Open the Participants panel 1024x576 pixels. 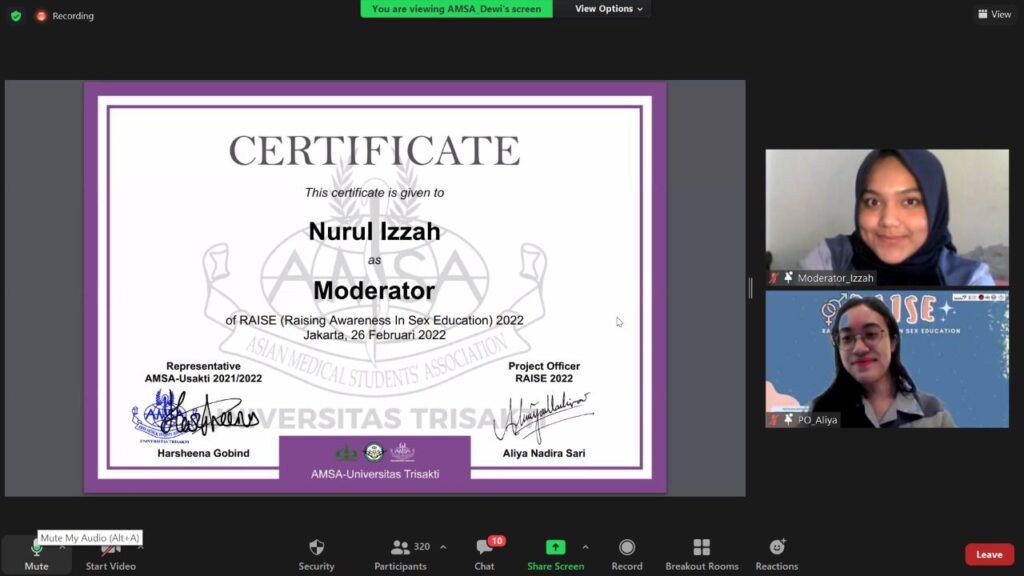(400, 555)
